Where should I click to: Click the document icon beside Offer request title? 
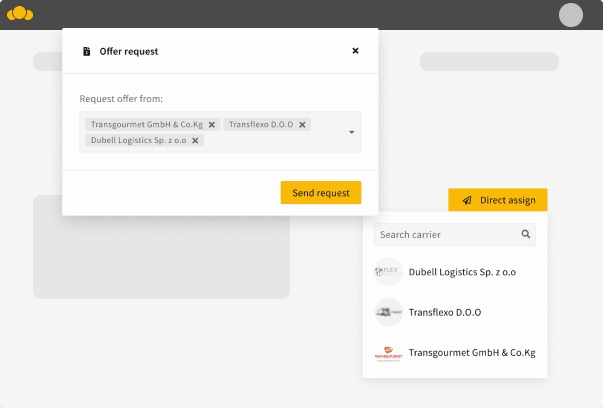87,51
